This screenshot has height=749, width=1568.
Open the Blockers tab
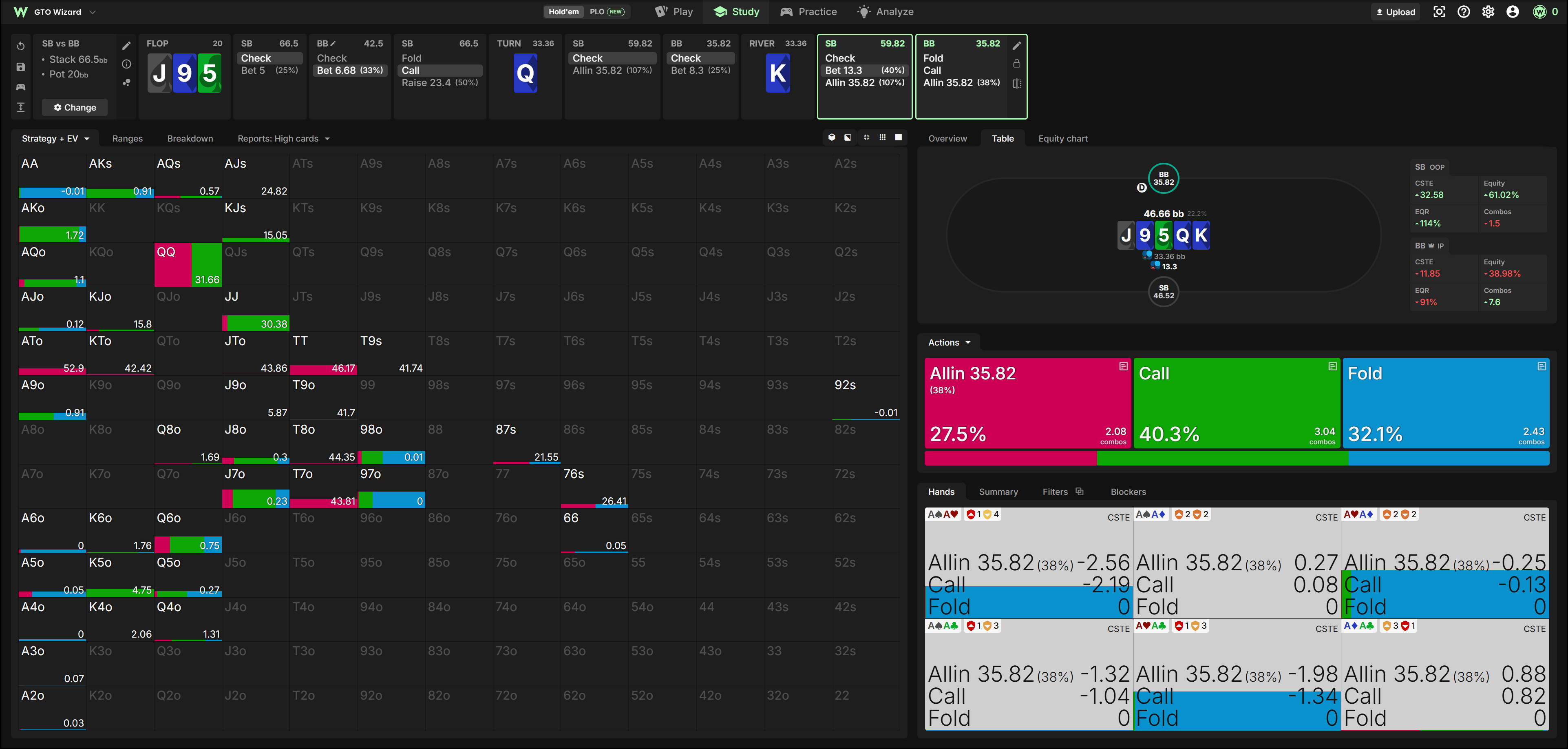[1128, 492]
